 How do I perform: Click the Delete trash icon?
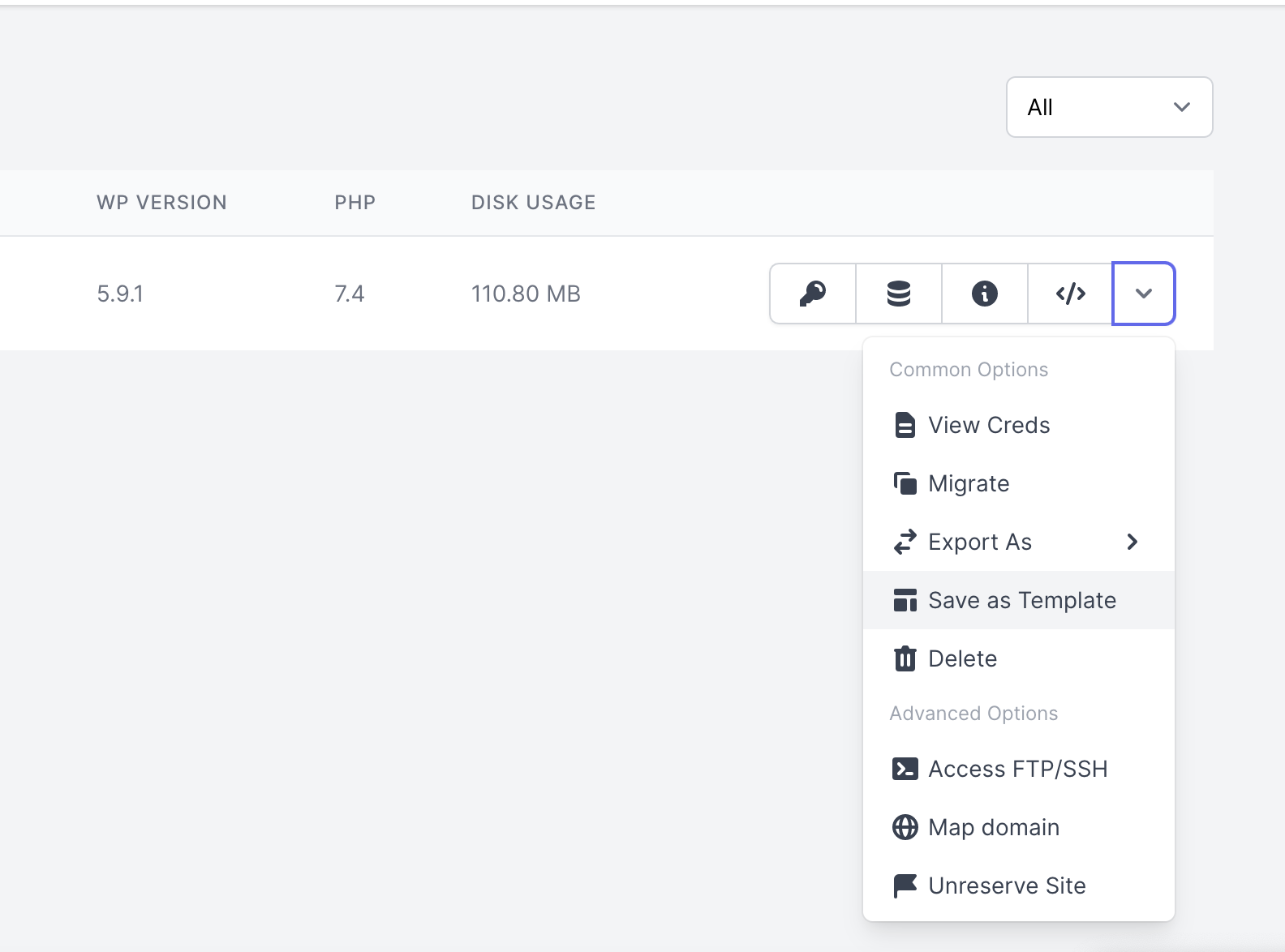click(x=905, y=658)
